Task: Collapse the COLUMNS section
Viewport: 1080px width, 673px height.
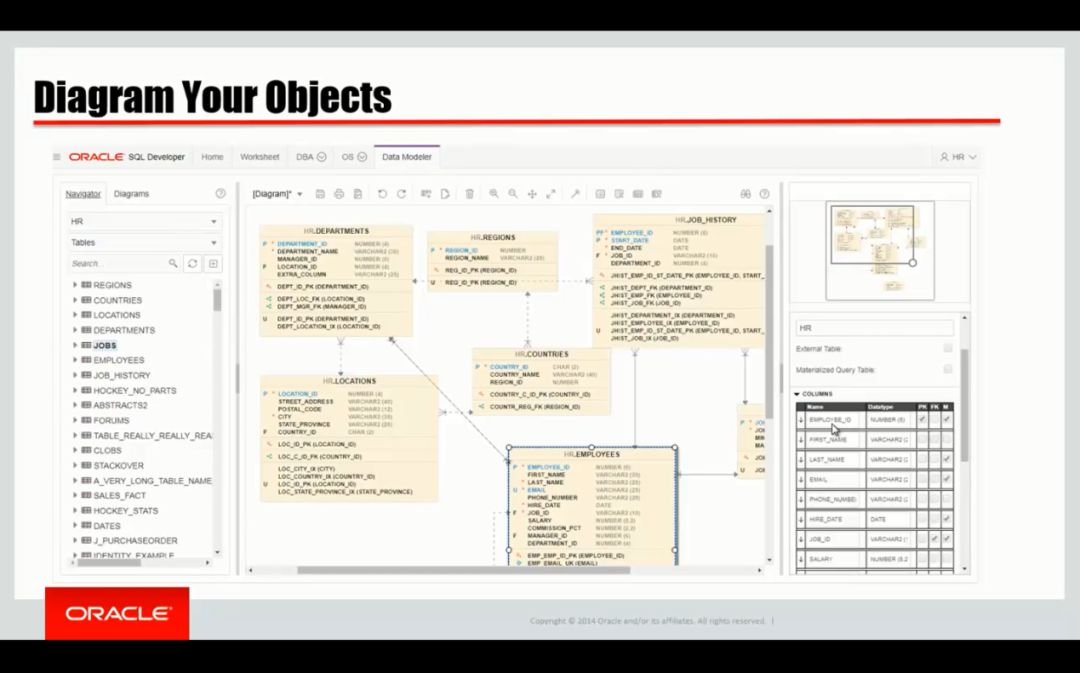Action: point(798,394)
